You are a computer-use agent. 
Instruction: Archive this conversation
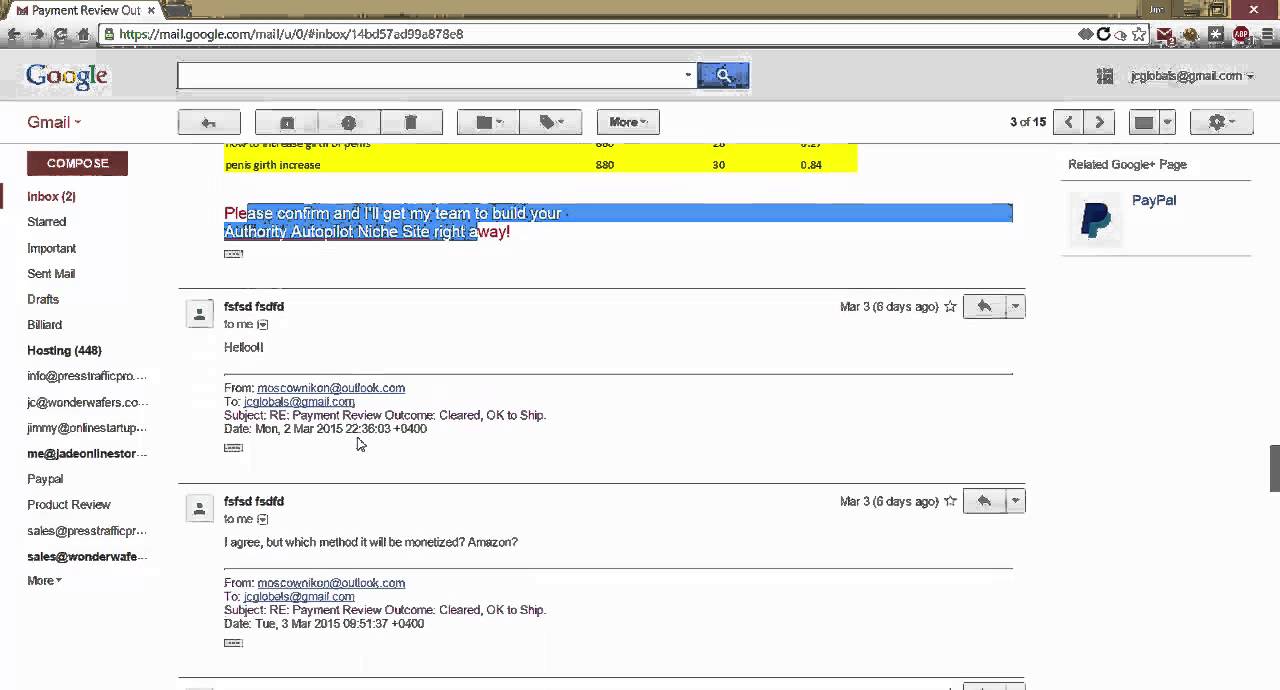coord(287,122)
